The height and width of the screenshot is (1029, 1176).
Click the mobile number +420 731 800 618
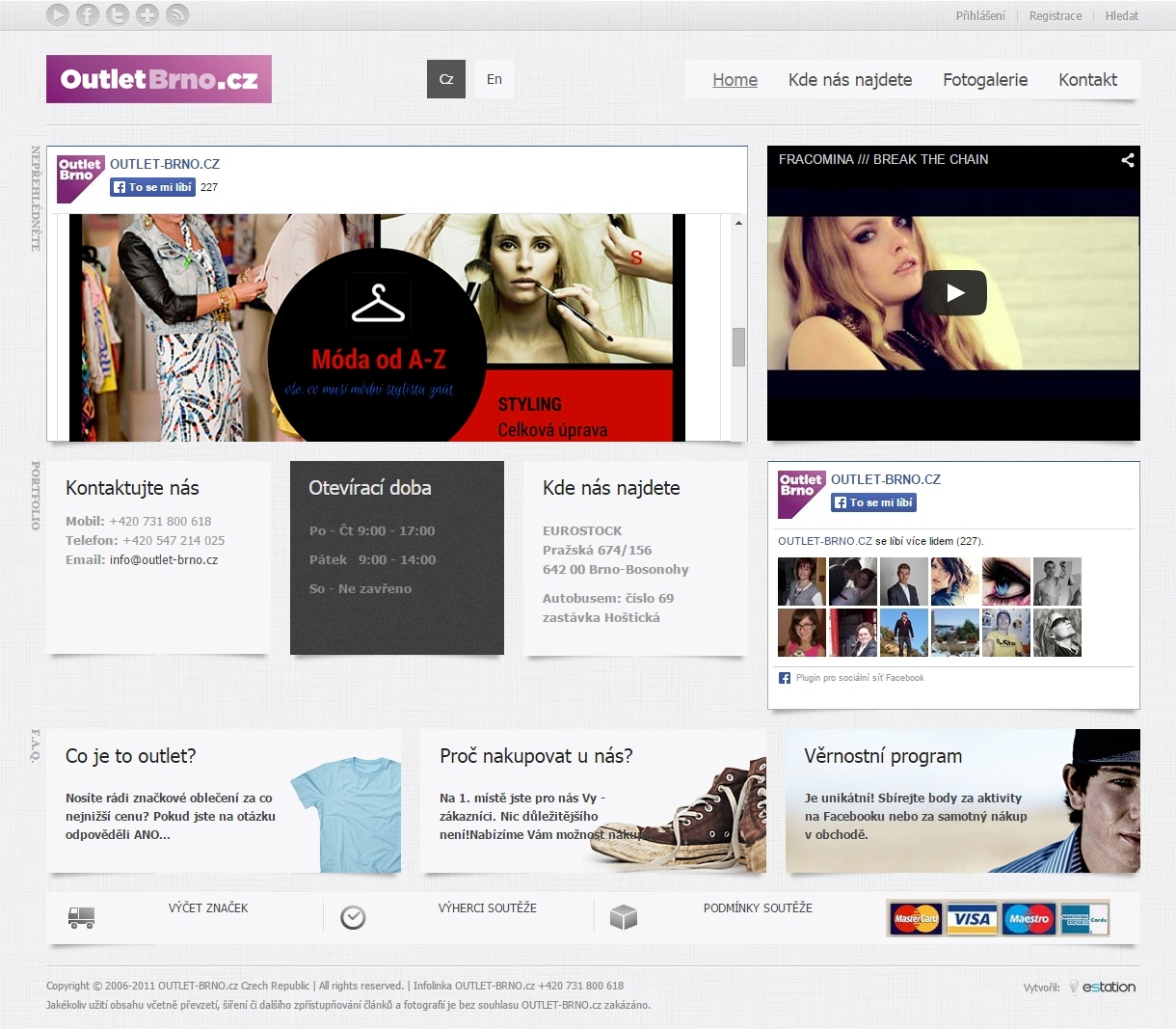point(160,521)
